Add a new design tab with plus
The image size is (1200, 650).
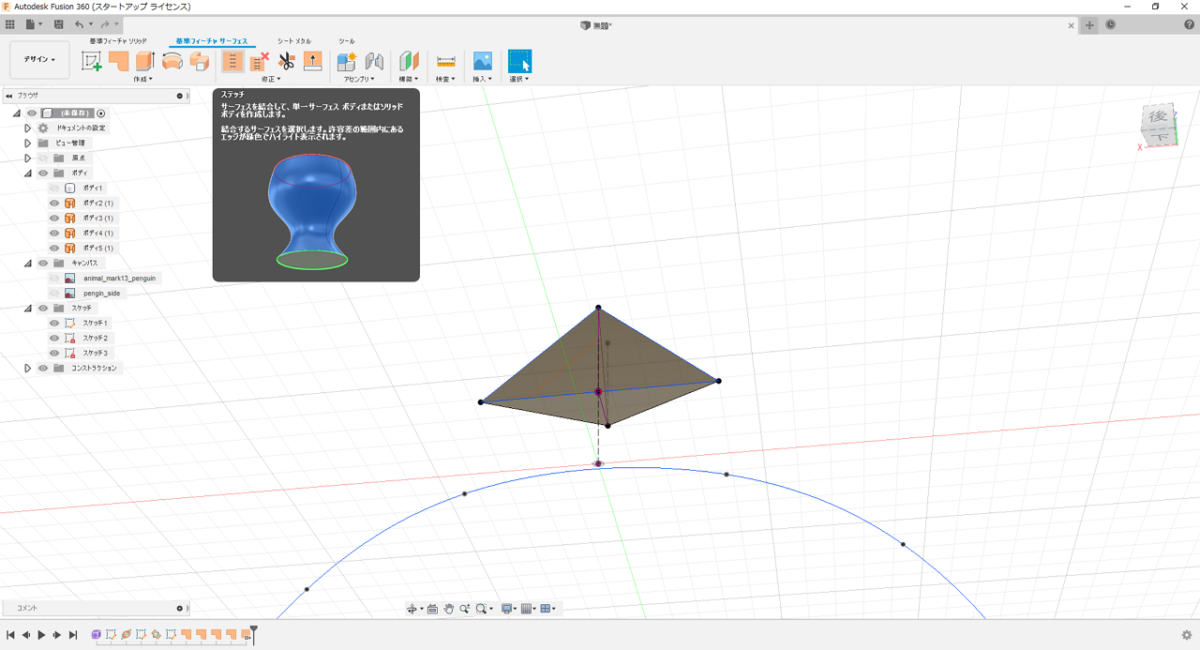click(x=1089, y=25)
